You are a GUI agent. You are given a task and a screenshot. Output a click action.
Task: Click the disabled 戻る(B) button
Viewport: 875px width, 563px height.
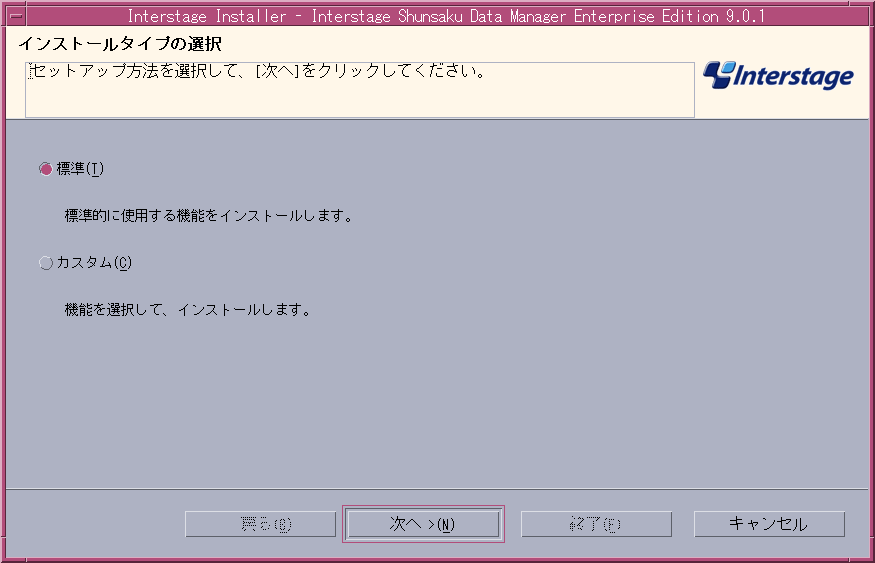click(260, 524)
